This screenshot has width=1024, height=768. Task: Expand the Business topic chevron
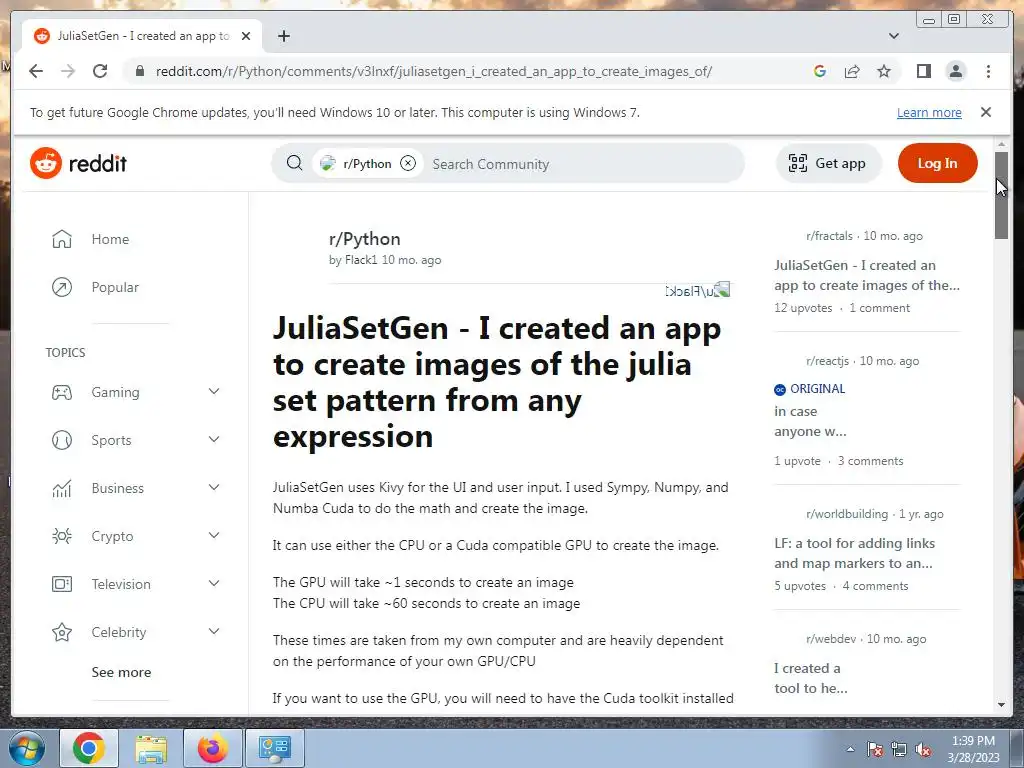coord(214,487)
